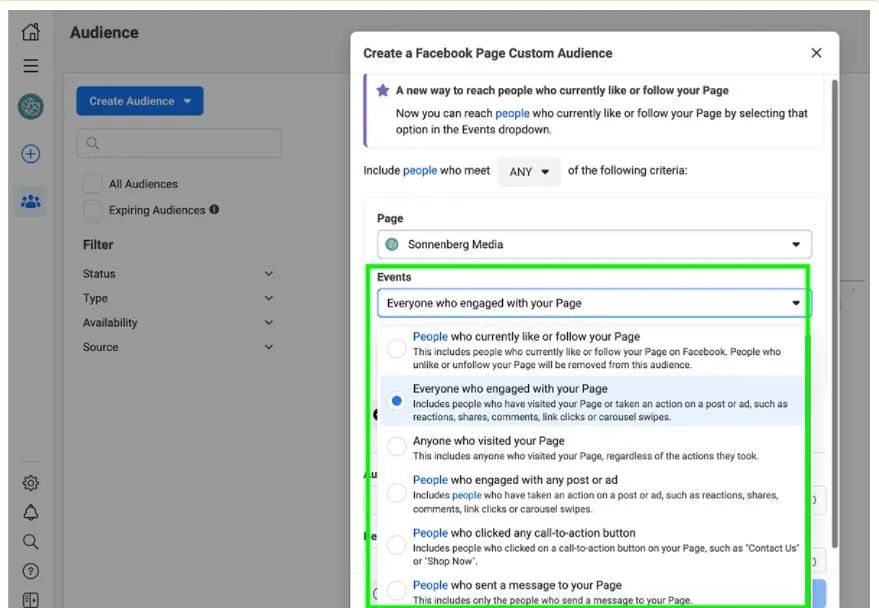This screenshot has width=879, height=608.
Task: Click the 'Filter' section heading
Action: coord(98,245)
